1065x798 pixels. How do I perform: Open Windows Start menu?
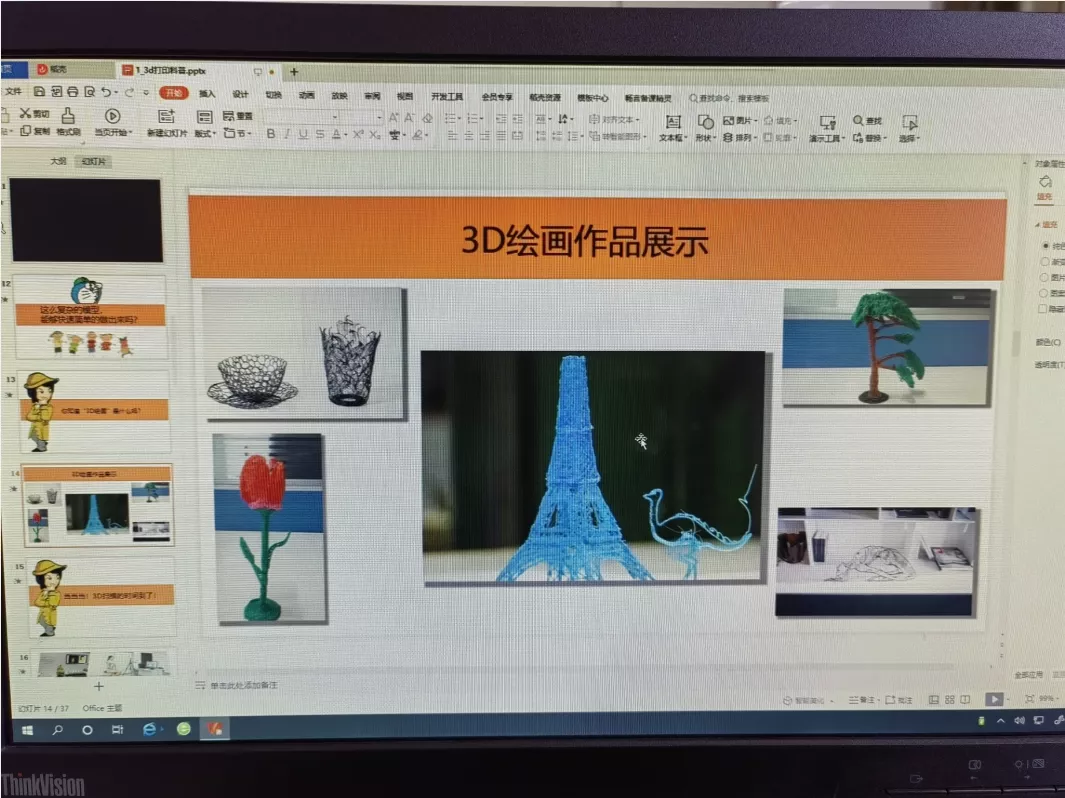(27, 730)
